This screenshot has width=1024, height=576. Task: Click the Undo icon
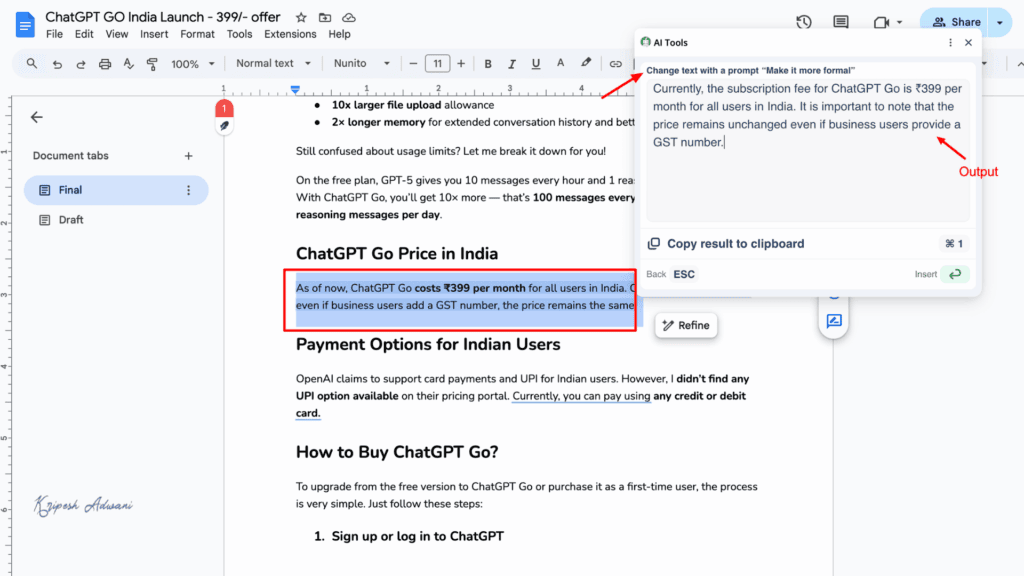[x=56, y=63]
